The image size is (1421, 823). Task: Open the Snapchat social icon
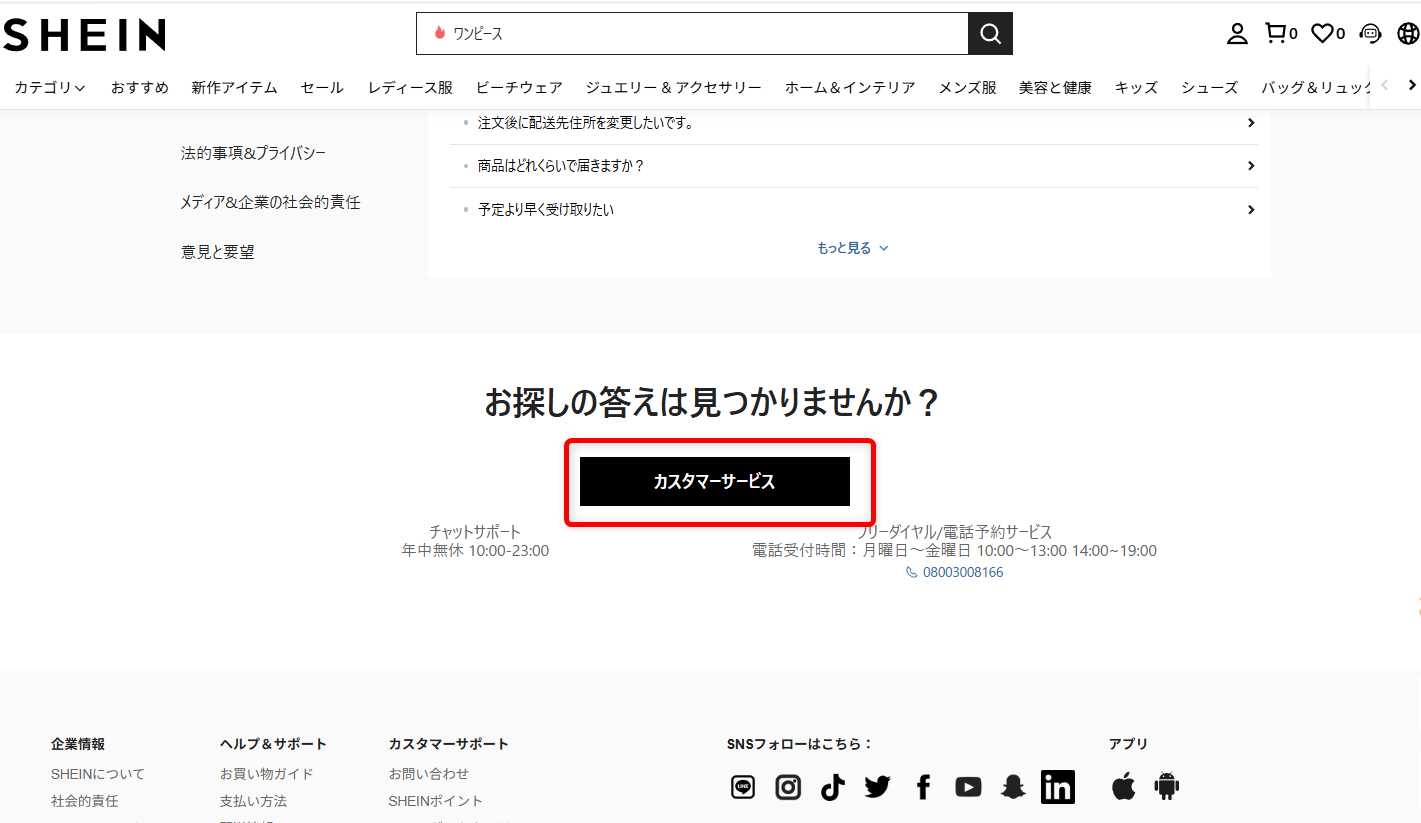1013,787
